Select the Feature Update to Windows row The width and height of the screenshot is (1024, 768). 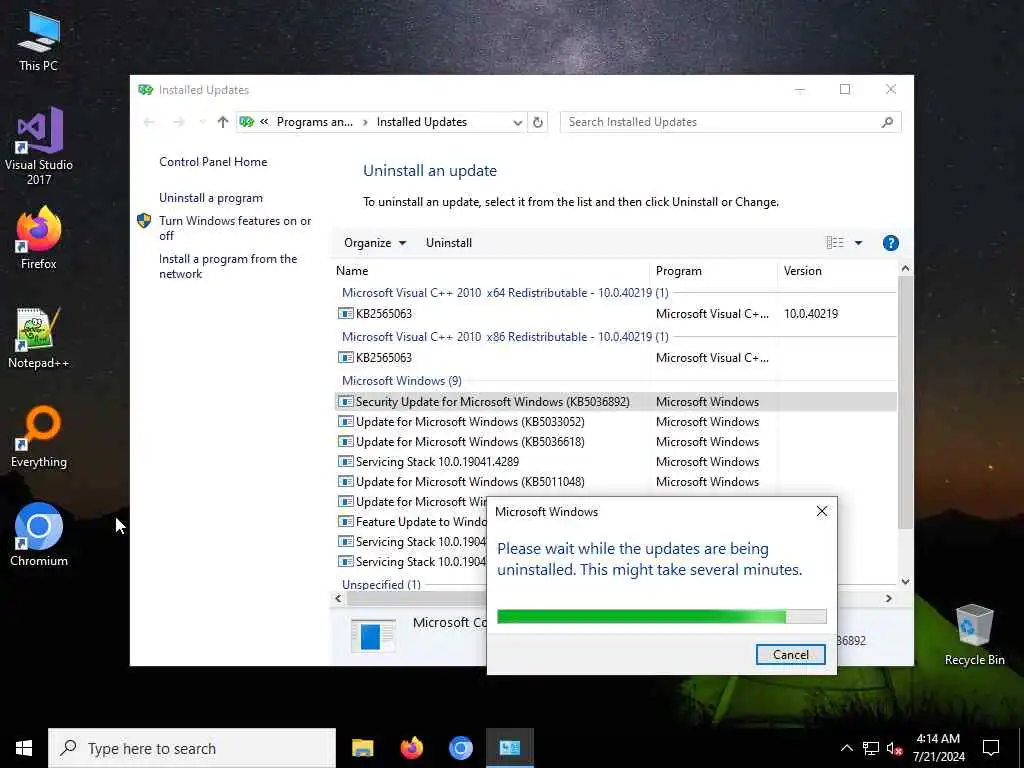click(x=411, y=522)
